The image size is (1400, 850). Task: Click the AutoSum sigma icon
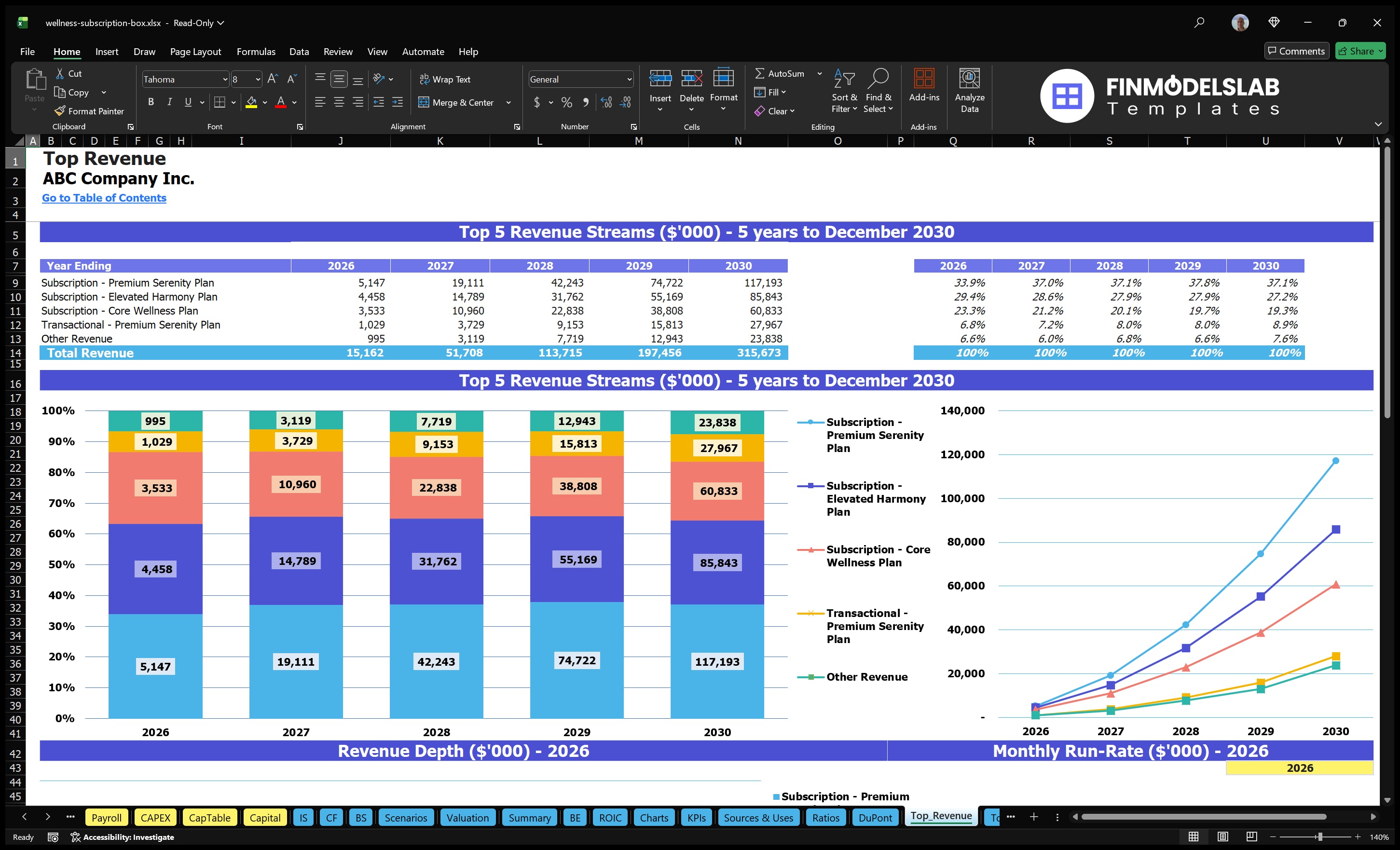(759, 73)
